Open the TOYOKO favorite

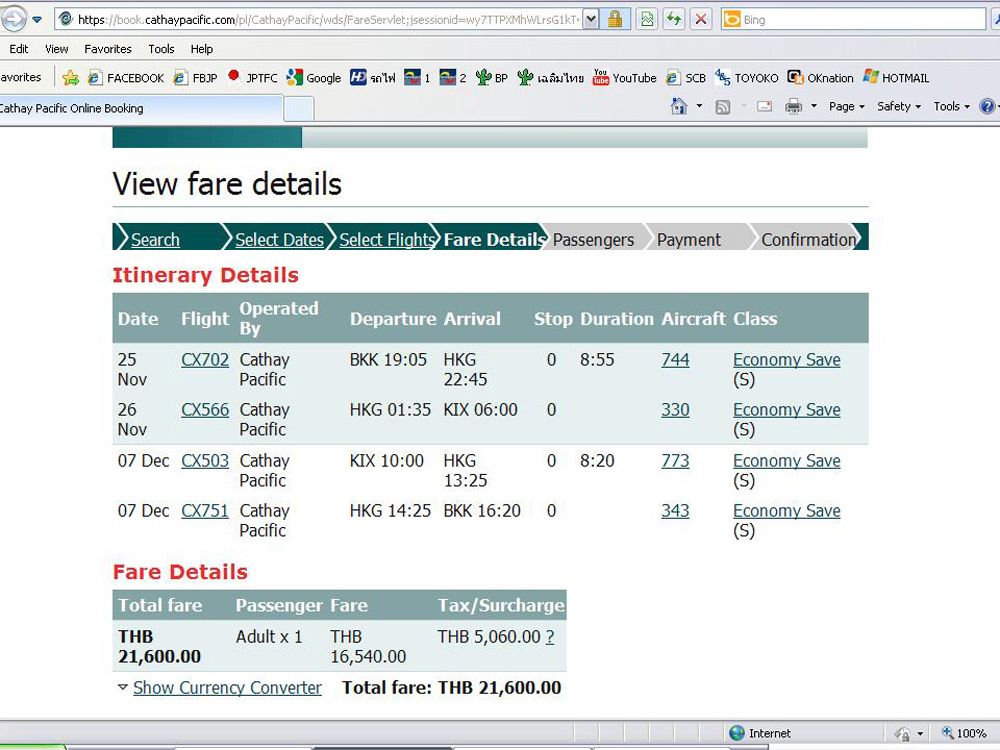point(747,78)
